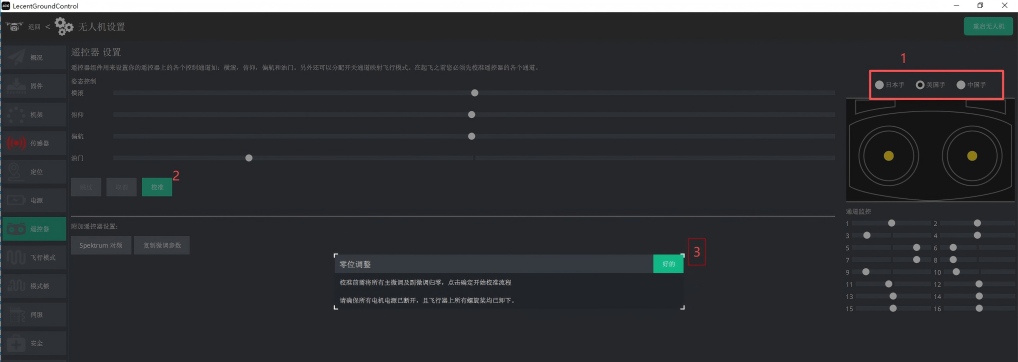Open the Airframe (机架) sidebar page
Image resolution: width=1018 pixels, height=362 pixels.
(x=34, y=114)
